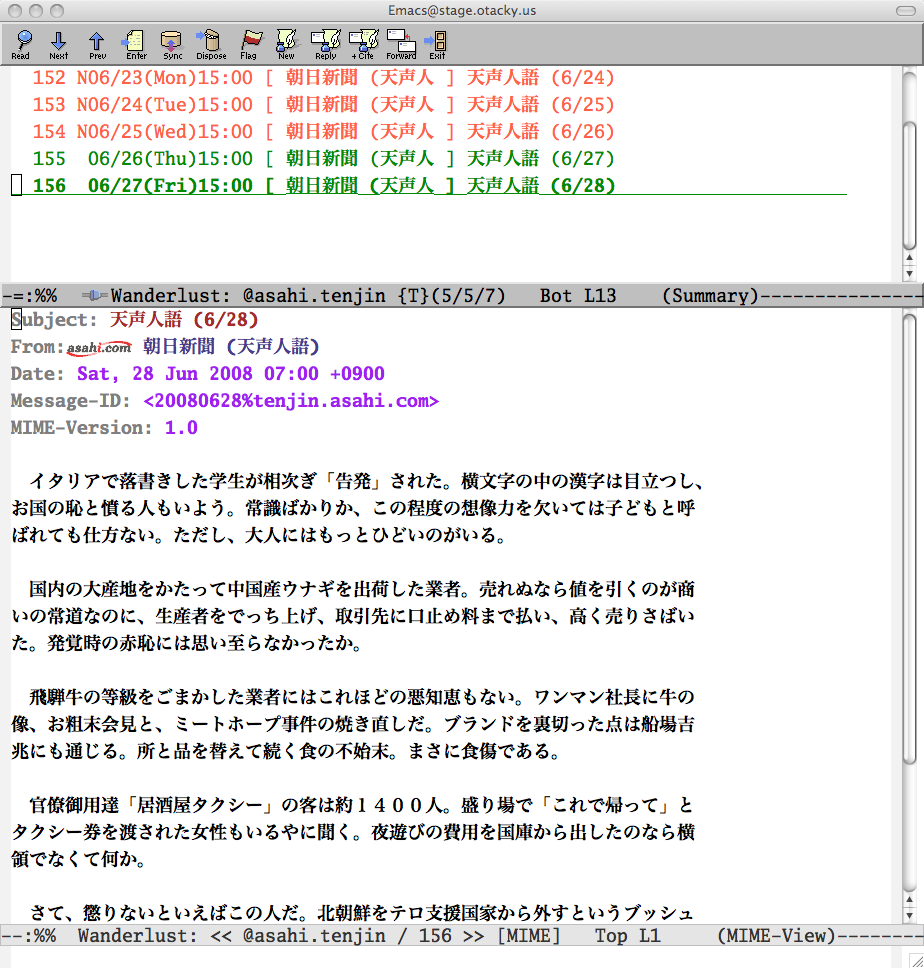Click summary pane scrollbar up arrow
The width and height of the screenshot is (924, 968).
pyautogui.click(x=909, y=257)
